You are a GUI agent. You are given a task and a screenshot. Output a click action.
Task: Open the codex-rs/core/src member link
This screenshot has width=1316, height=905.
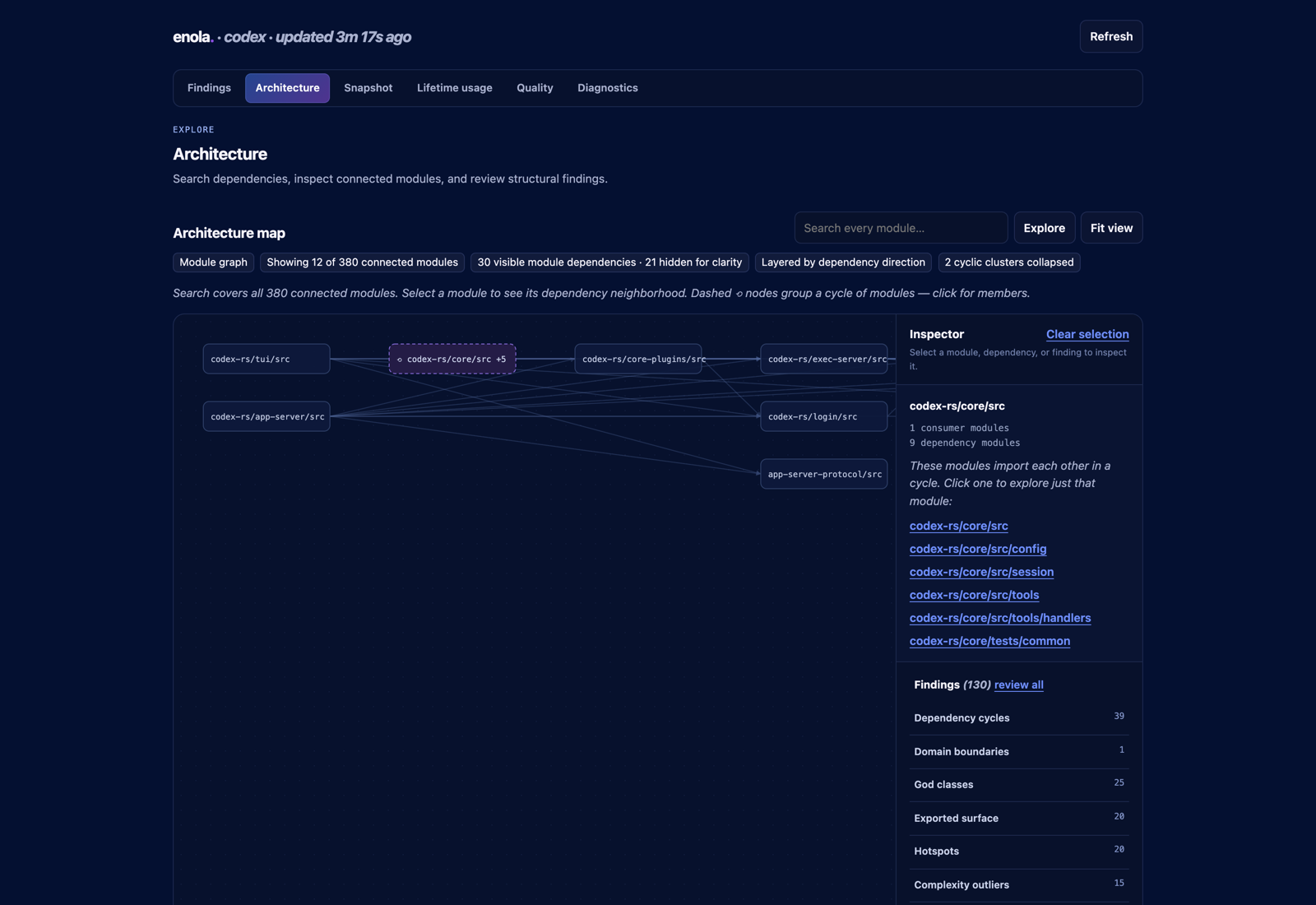click(958, 526)
